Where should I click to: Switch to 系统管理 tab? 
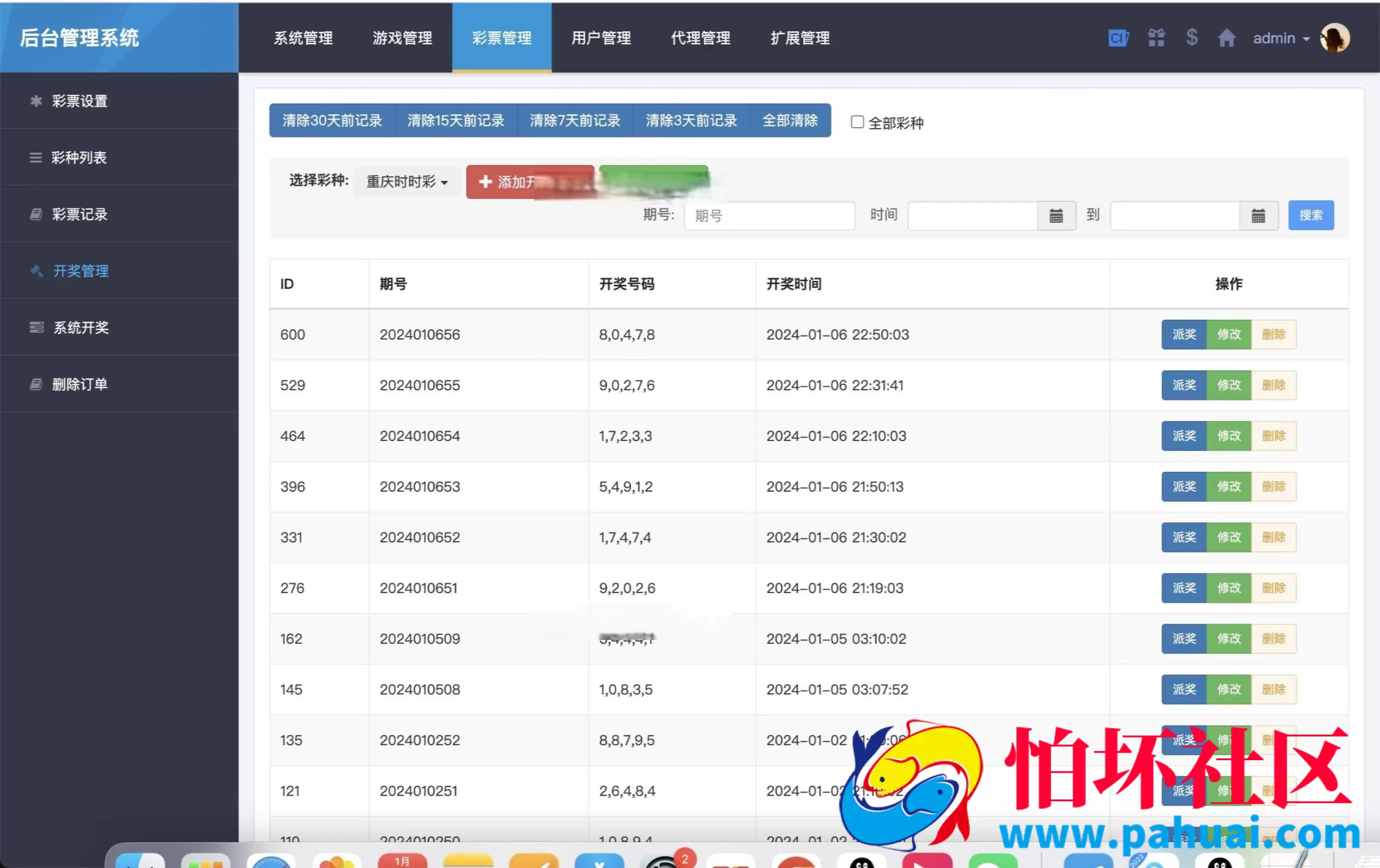coord(303,38)
